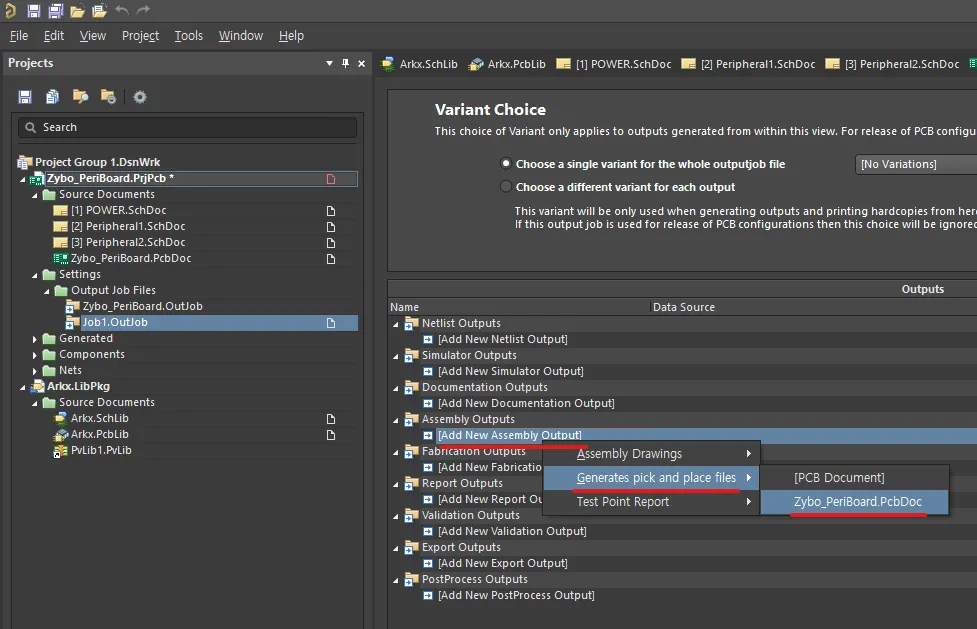This screenshot has width=977, height=629.
Task: Choose Zybo_PeriBoard.PcbDoc from submenu
Action: click(857, 502)
